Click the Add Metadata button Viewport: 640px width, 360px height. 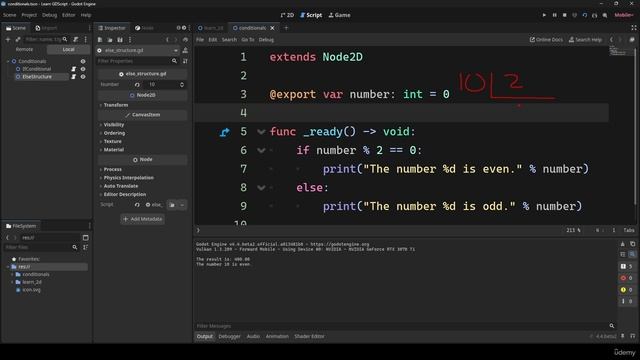click(x=142, y=219)
